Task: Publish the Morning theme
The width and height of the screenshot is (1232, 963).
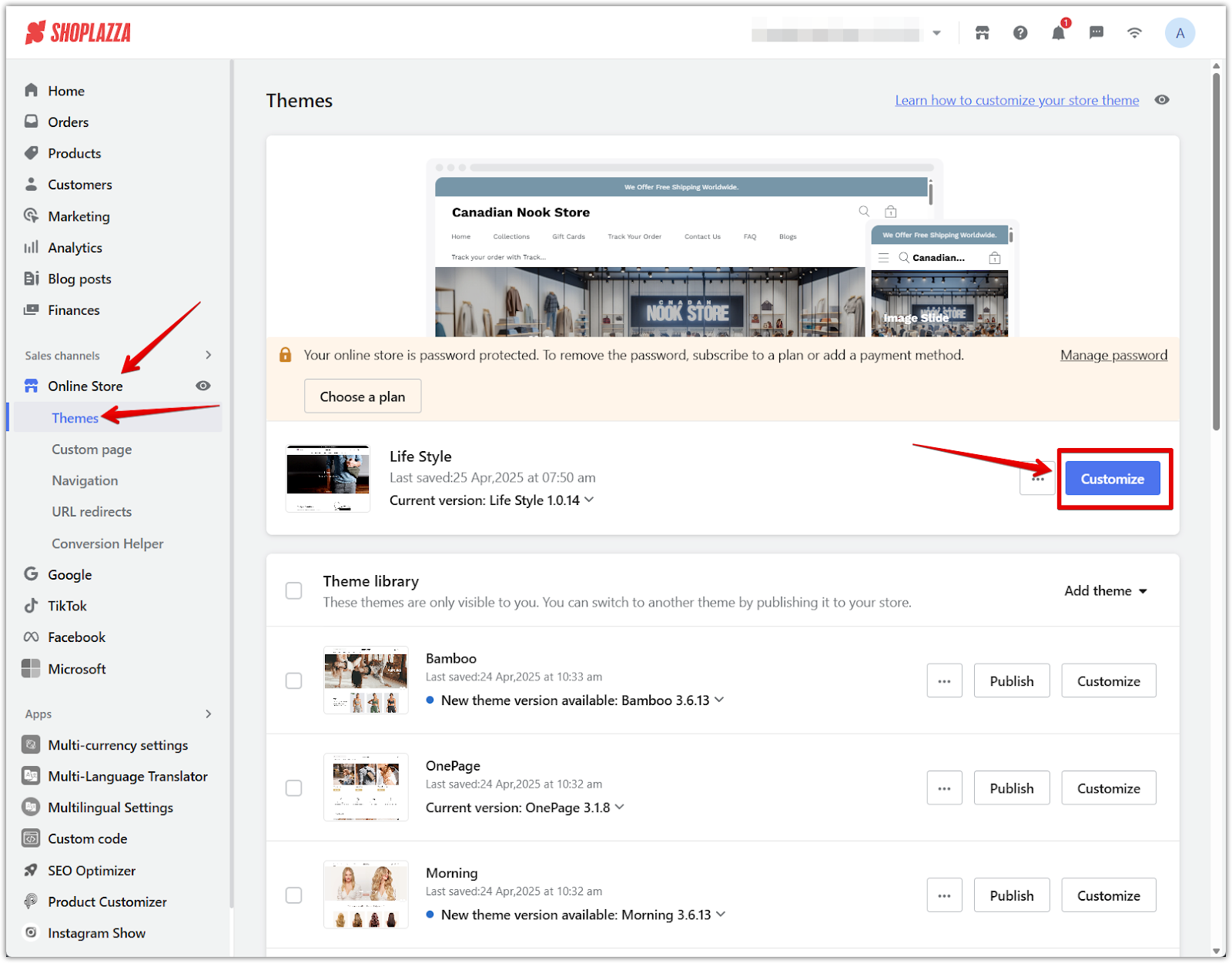Action: tap(1012, 895)
